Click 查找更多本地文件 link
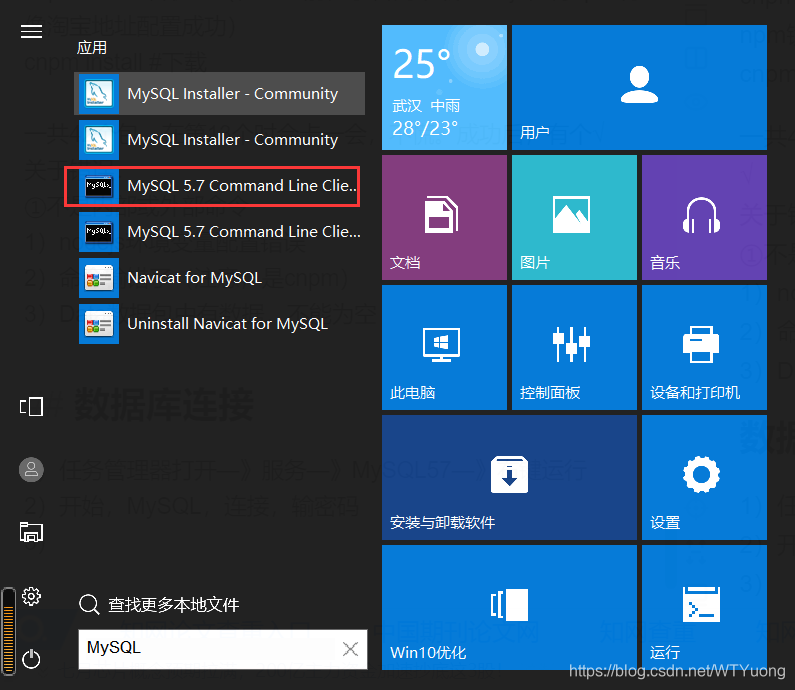The height and width of the screenshot is (690, 795). point(173,604)
